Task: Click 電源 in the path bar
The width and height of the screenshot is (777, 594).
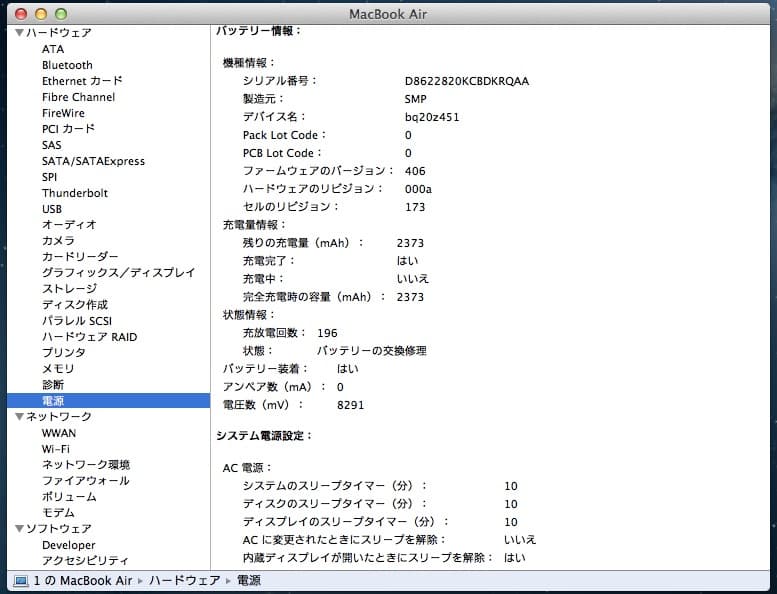Action: tap(249, 581)
